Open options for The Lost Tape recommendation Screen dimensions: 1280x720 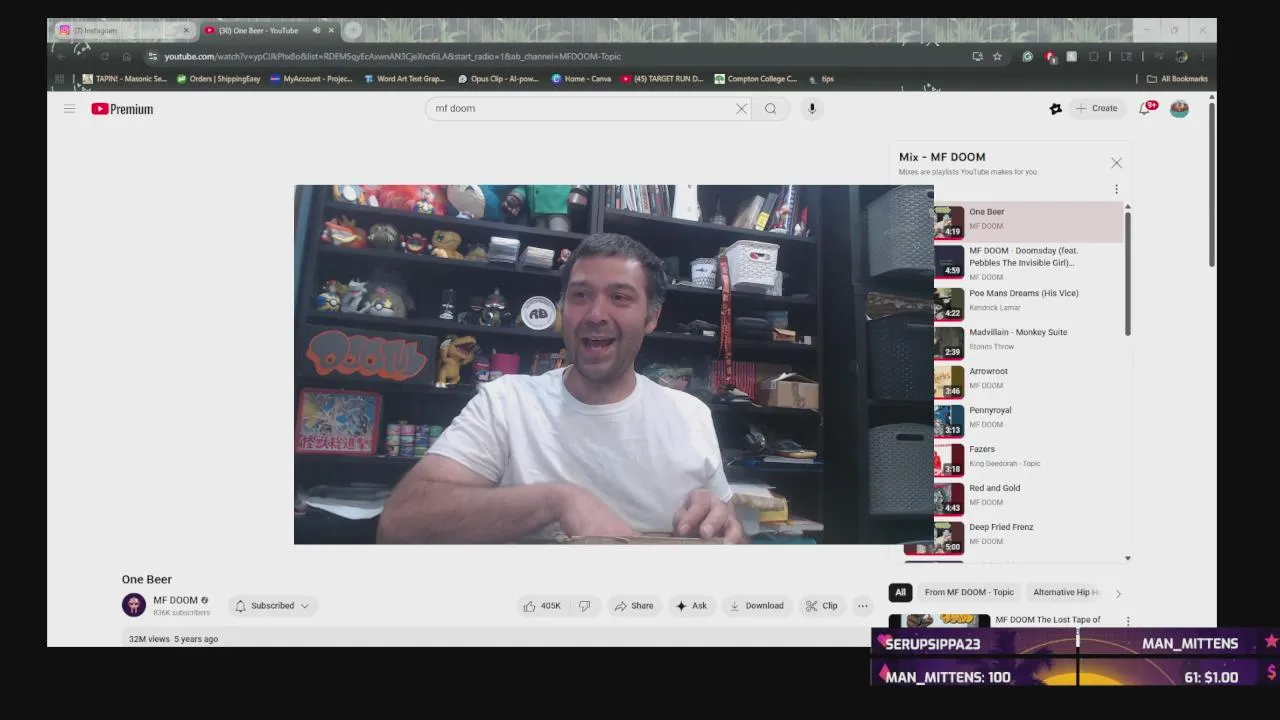[1128, 621]
